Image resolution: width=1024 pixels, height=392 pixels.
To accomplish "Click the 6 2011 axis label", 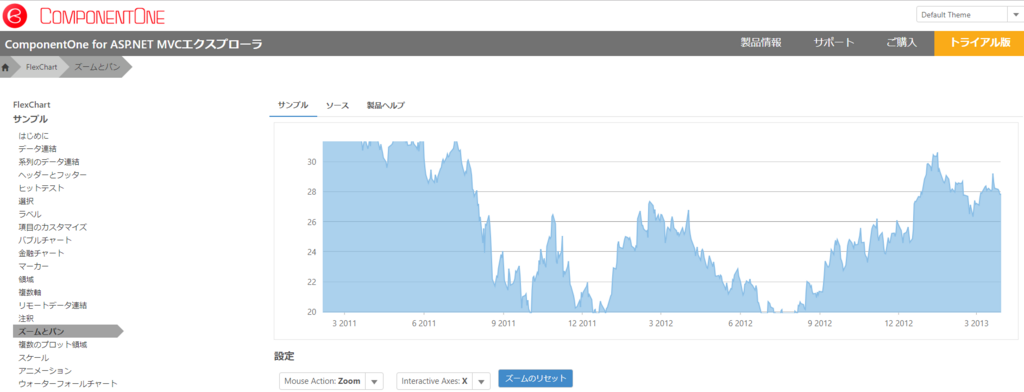I will tap(424, 323).
